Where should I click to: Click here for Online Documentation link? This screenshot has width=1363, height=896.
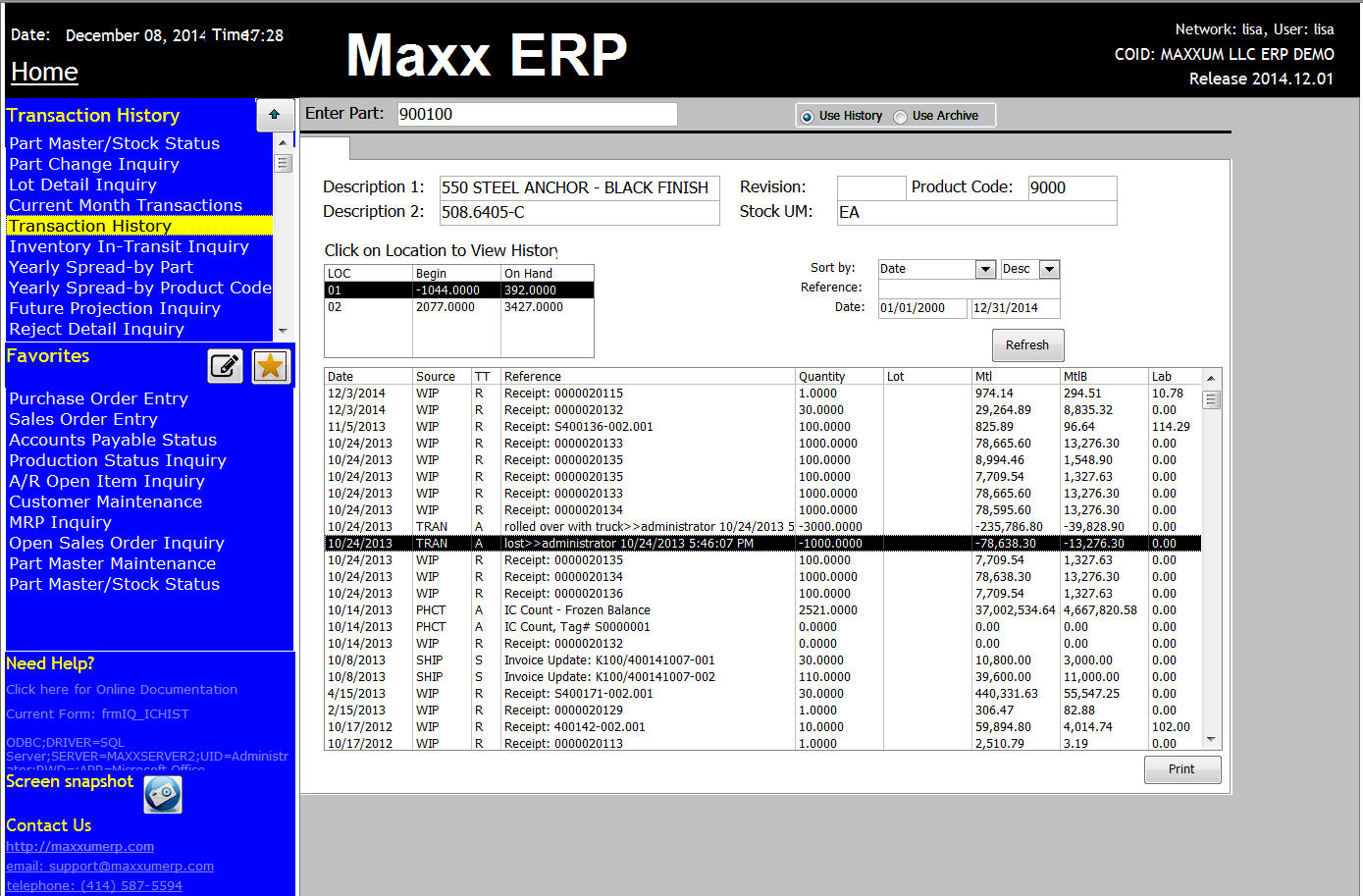coord(122,690)
